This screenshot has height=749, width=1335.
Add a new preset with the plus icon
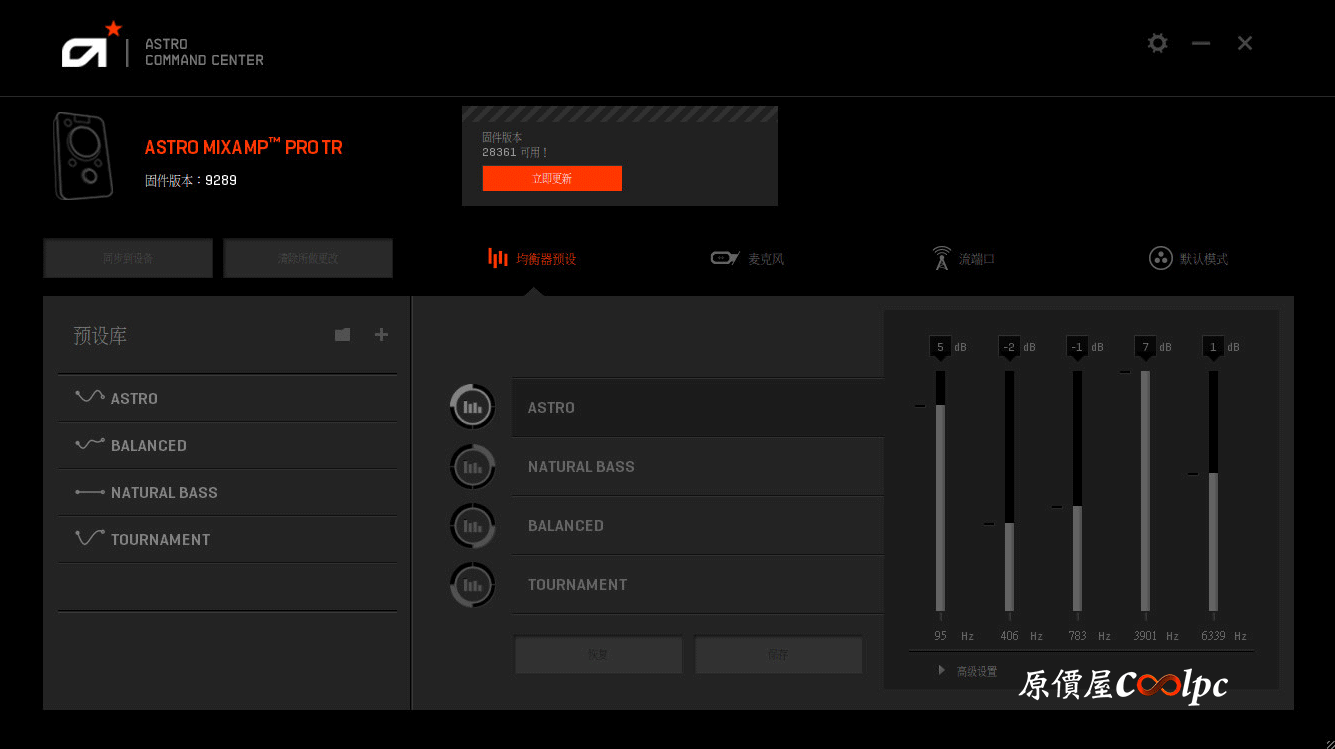point(381,335)
